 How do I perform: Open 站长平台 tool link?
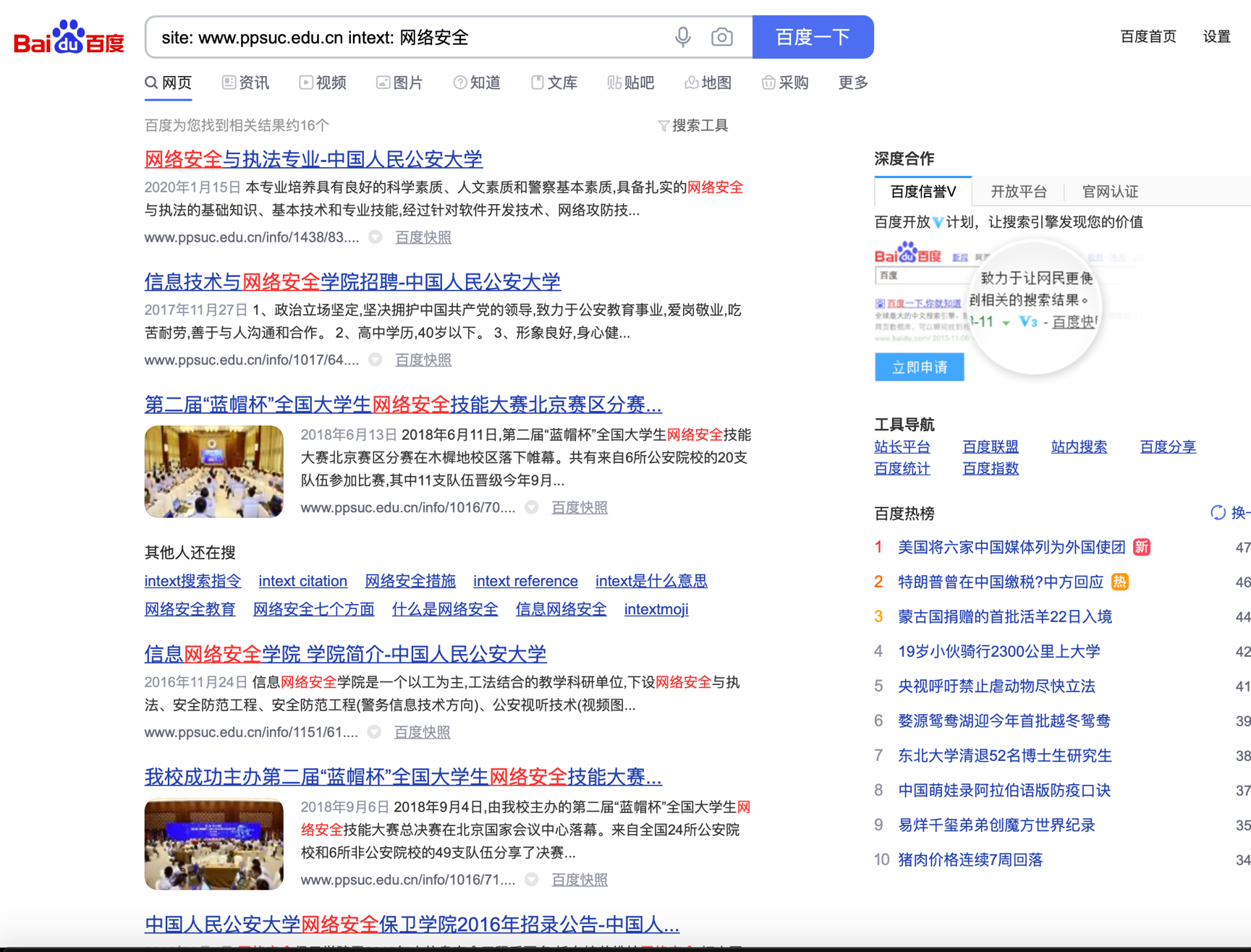pyautogui.click(x=902, y=447)
